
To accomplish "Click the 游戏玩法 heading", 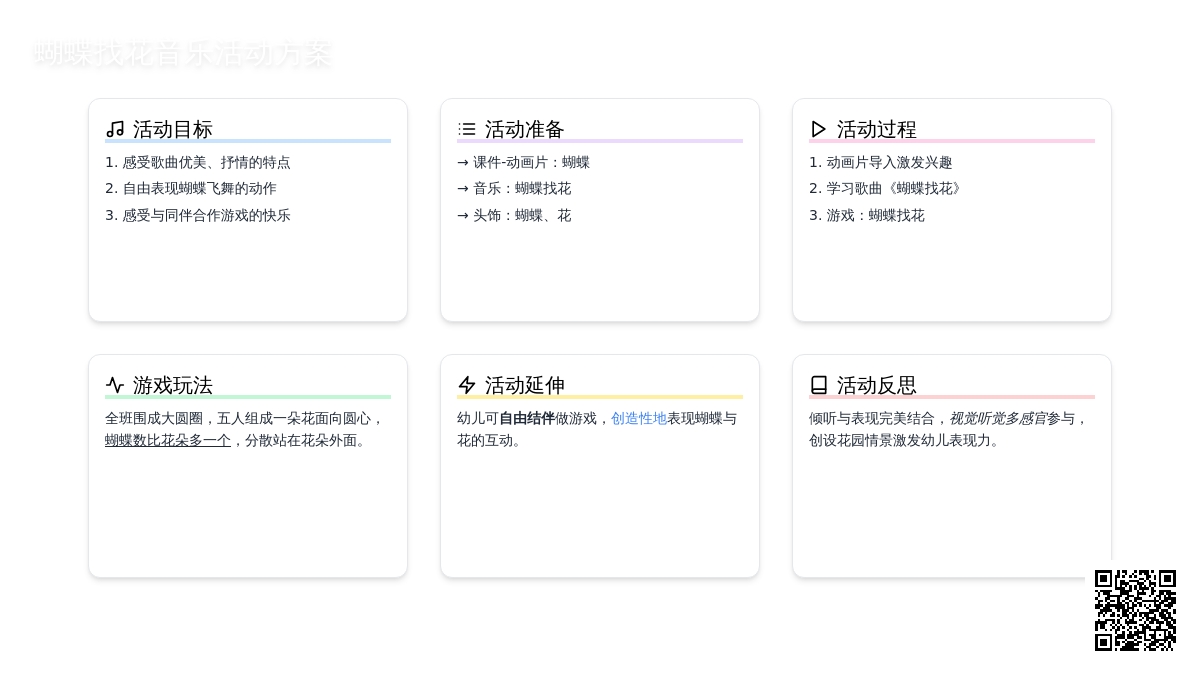I will pos(173,385).
